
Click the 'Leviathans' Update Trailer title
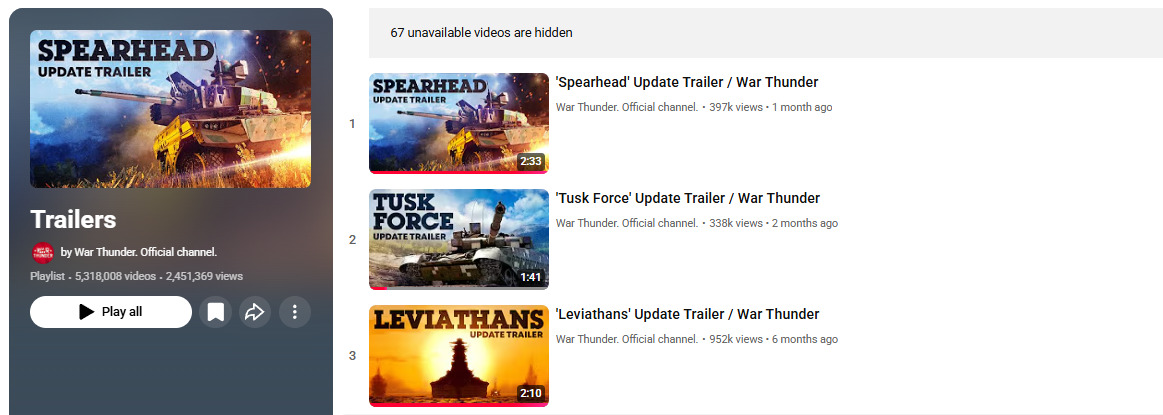tap(688, 314)
